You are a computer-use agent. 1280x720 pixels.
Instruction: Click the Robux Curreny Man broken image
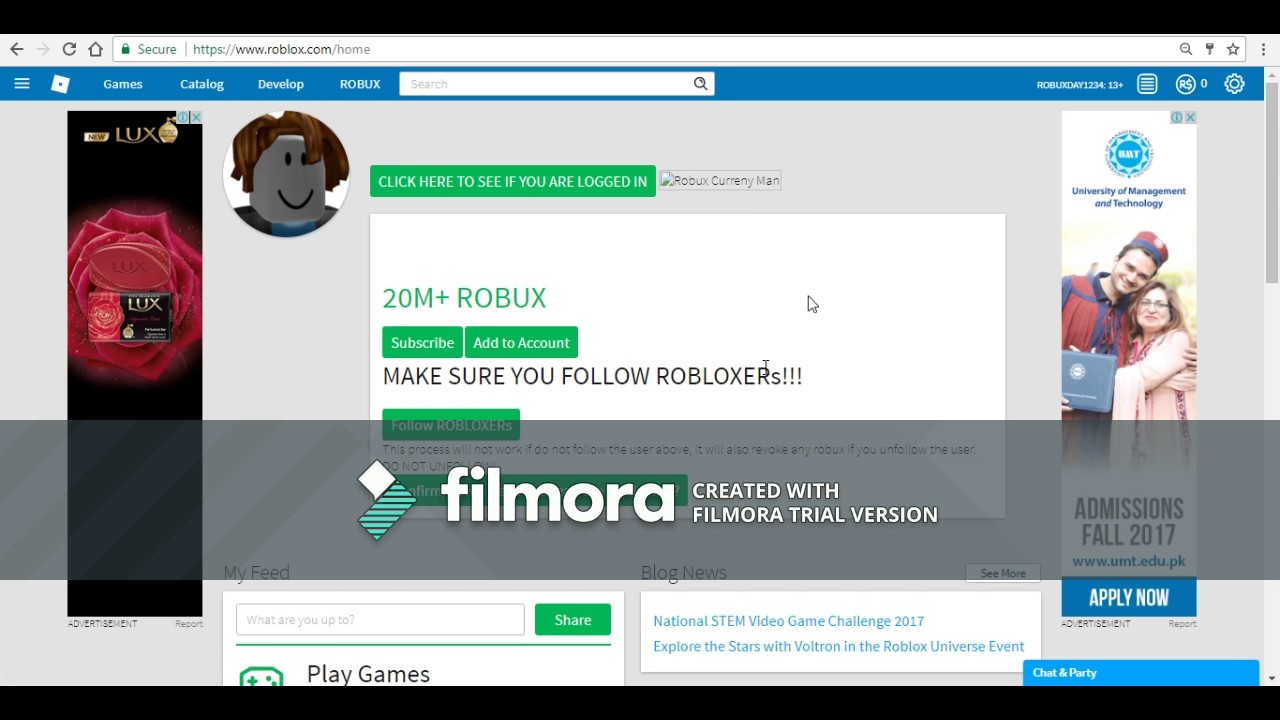(720, 181)
